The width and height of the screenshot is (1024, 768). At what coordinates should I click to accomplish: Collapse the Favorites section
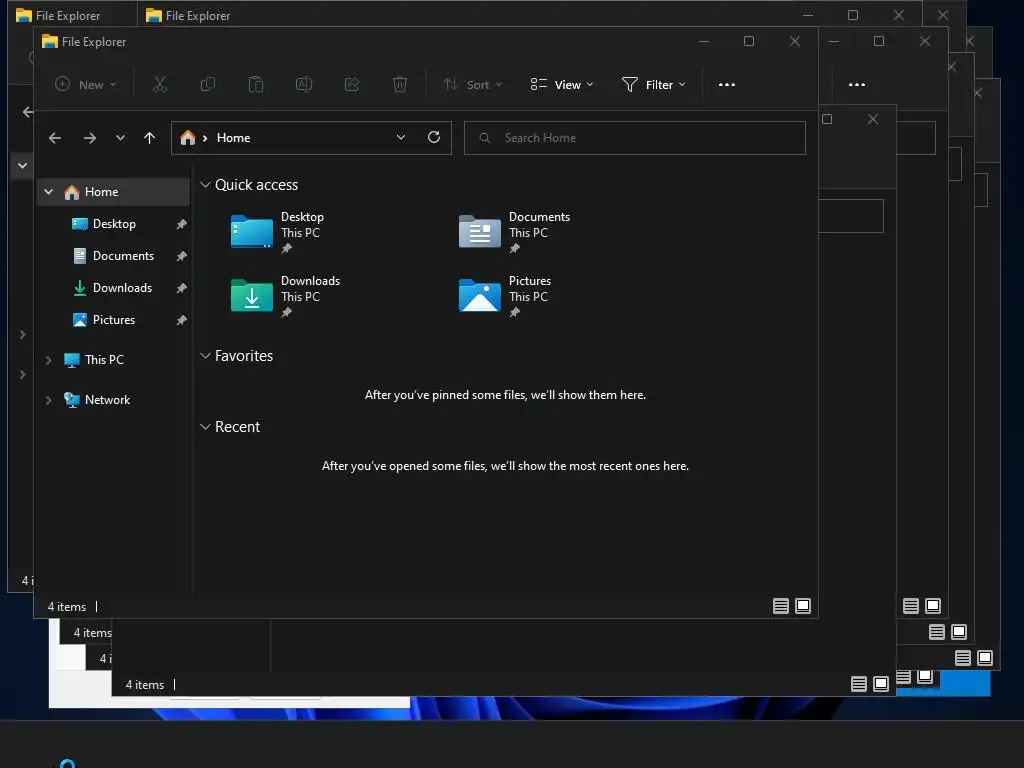pyautogui.click(x=205, y=356)
